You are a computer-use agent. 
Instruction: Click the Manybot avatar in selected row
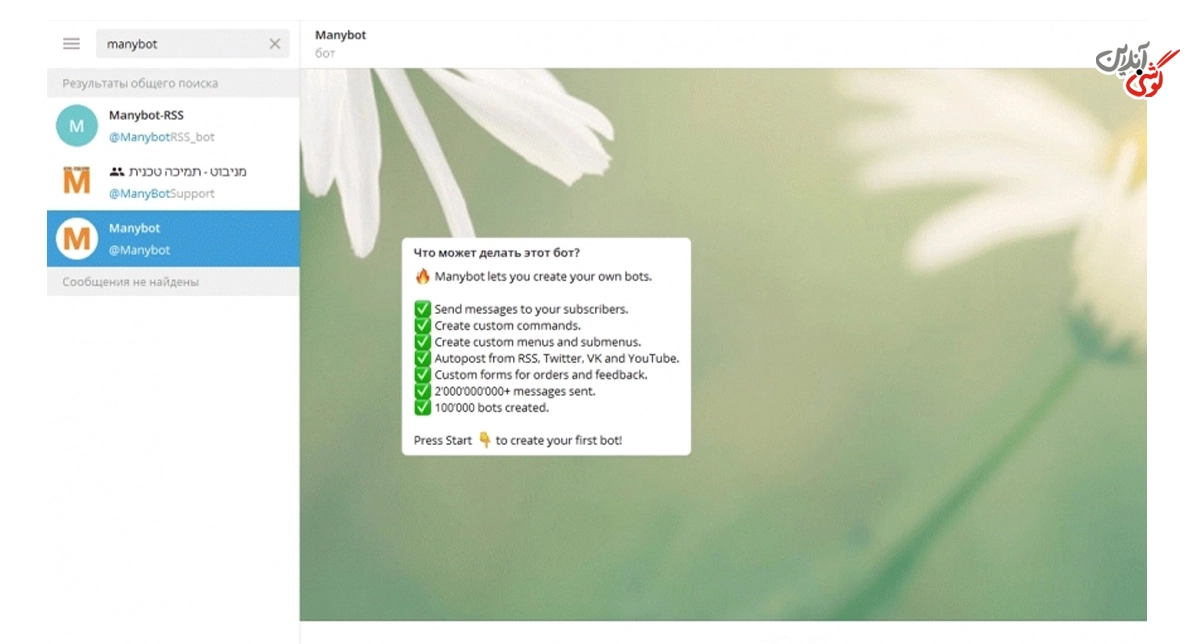point(77,238)
